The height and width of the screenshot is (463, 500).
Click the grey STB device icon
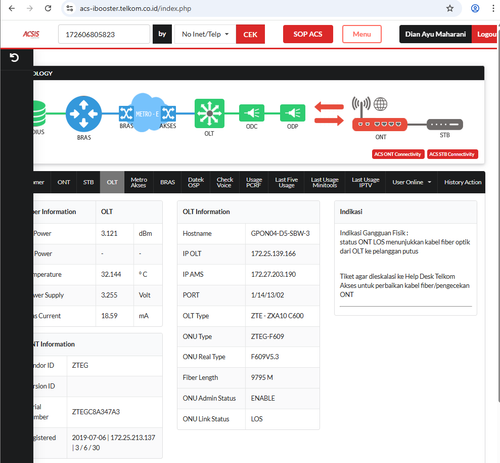[x=445, y=124]
